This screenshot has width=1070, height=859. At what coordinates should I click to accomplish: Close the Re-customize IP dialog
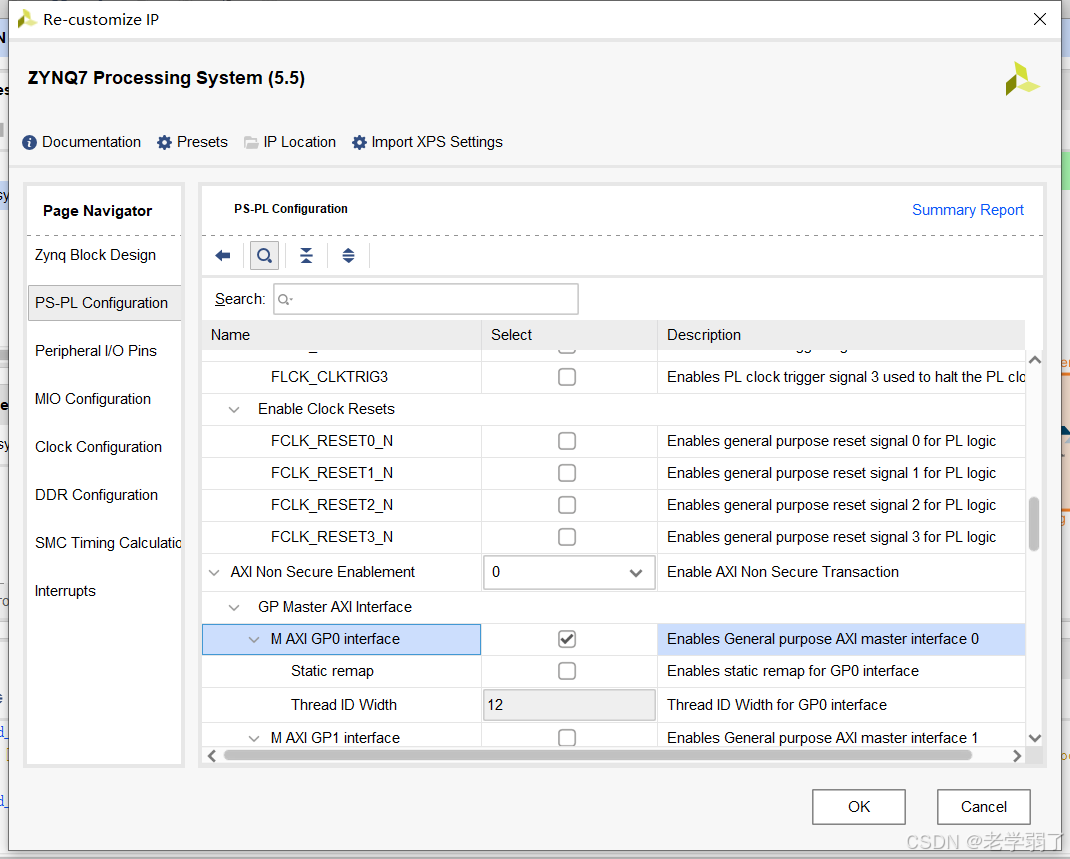pyautogui.click(x=1039, y=19)
